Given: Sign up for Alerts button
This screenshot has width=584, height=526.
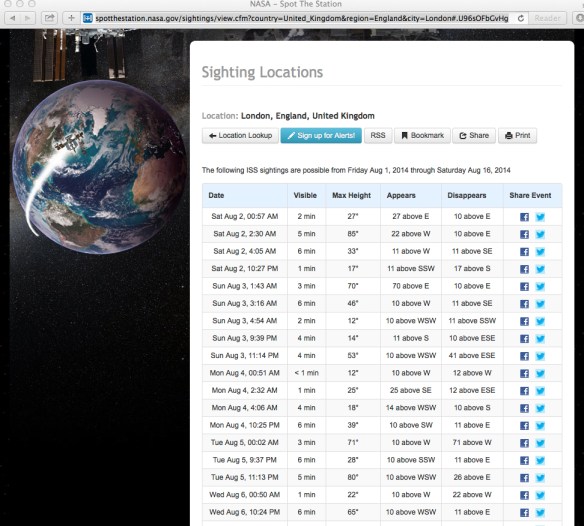Looking at the screenshot, I should tap(321, 136).
